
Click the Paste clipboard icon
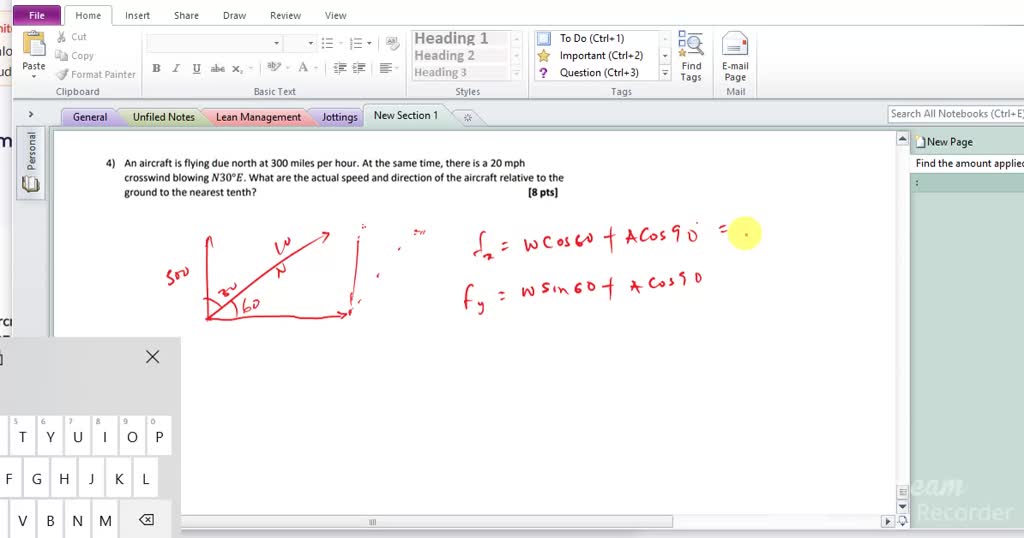point(34,47)
